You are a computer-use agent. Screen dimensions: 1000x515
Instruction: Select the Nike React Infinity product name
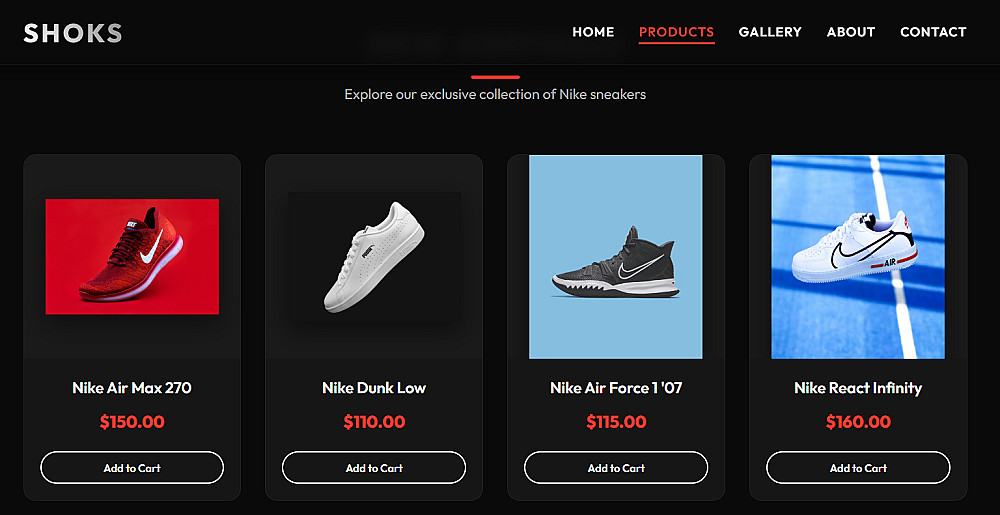tap(858, 388)
